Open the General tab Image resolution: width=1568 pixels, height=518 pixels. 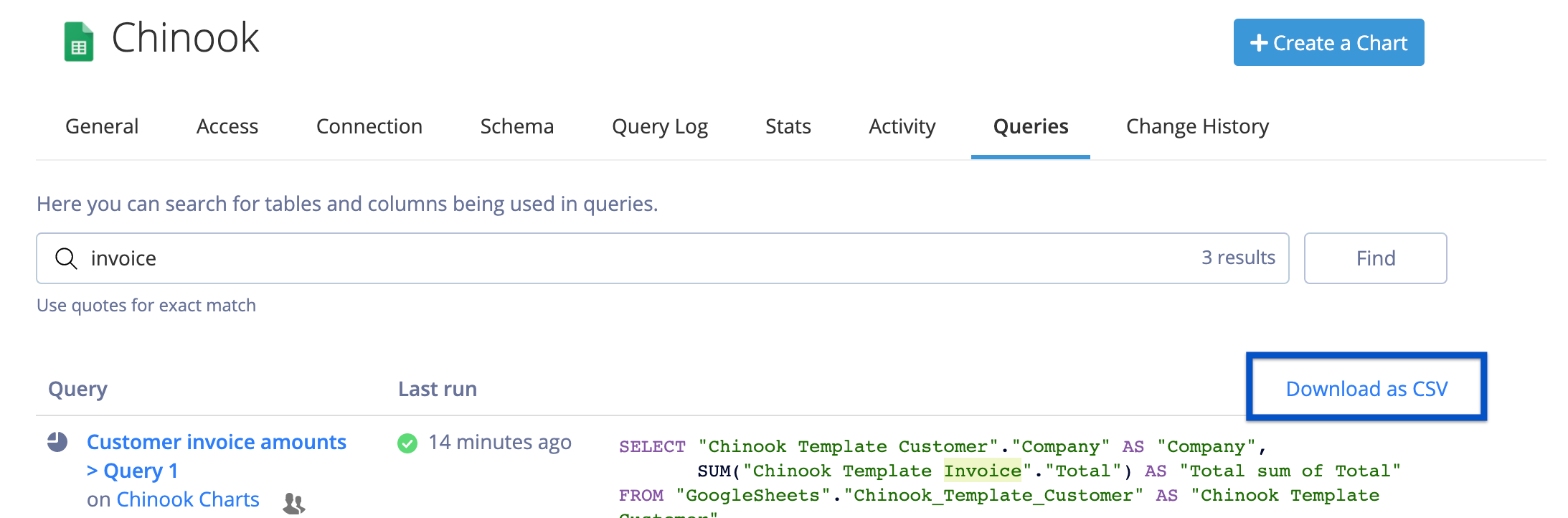click(102, 126)
